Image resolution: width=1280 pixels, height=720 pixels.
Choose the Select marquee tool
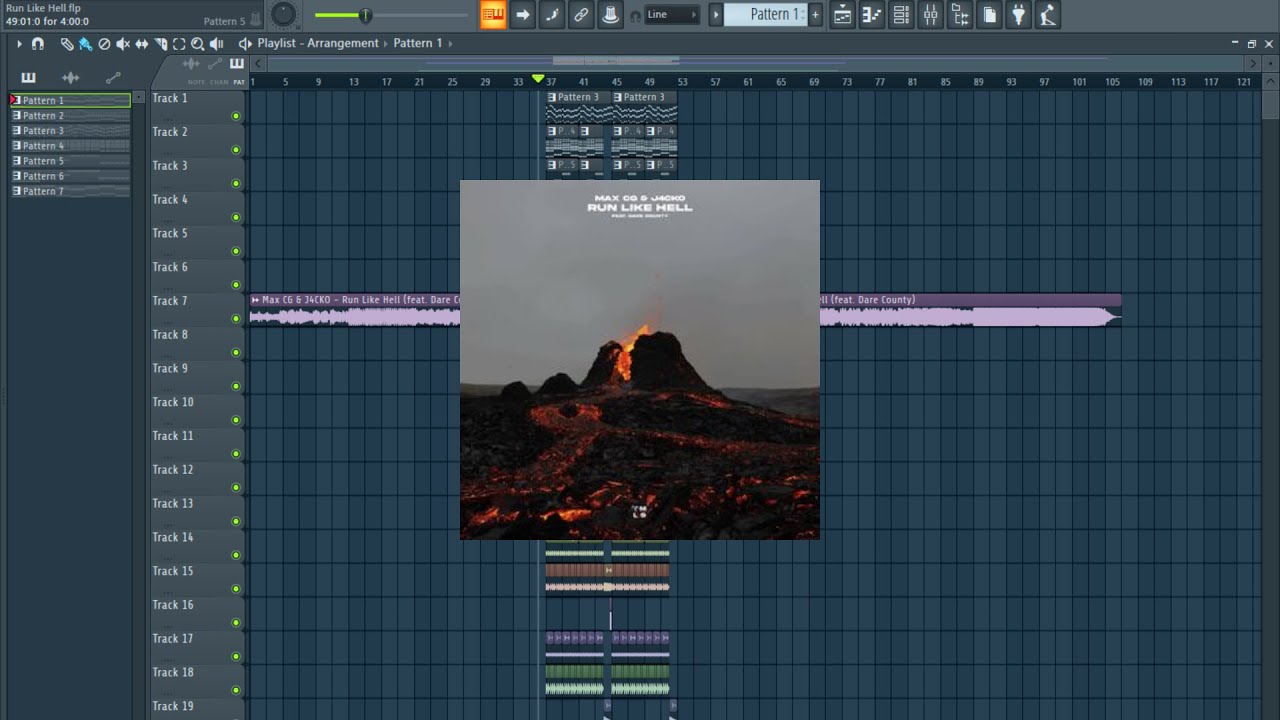pyautogui.click(x=179, y=44)
